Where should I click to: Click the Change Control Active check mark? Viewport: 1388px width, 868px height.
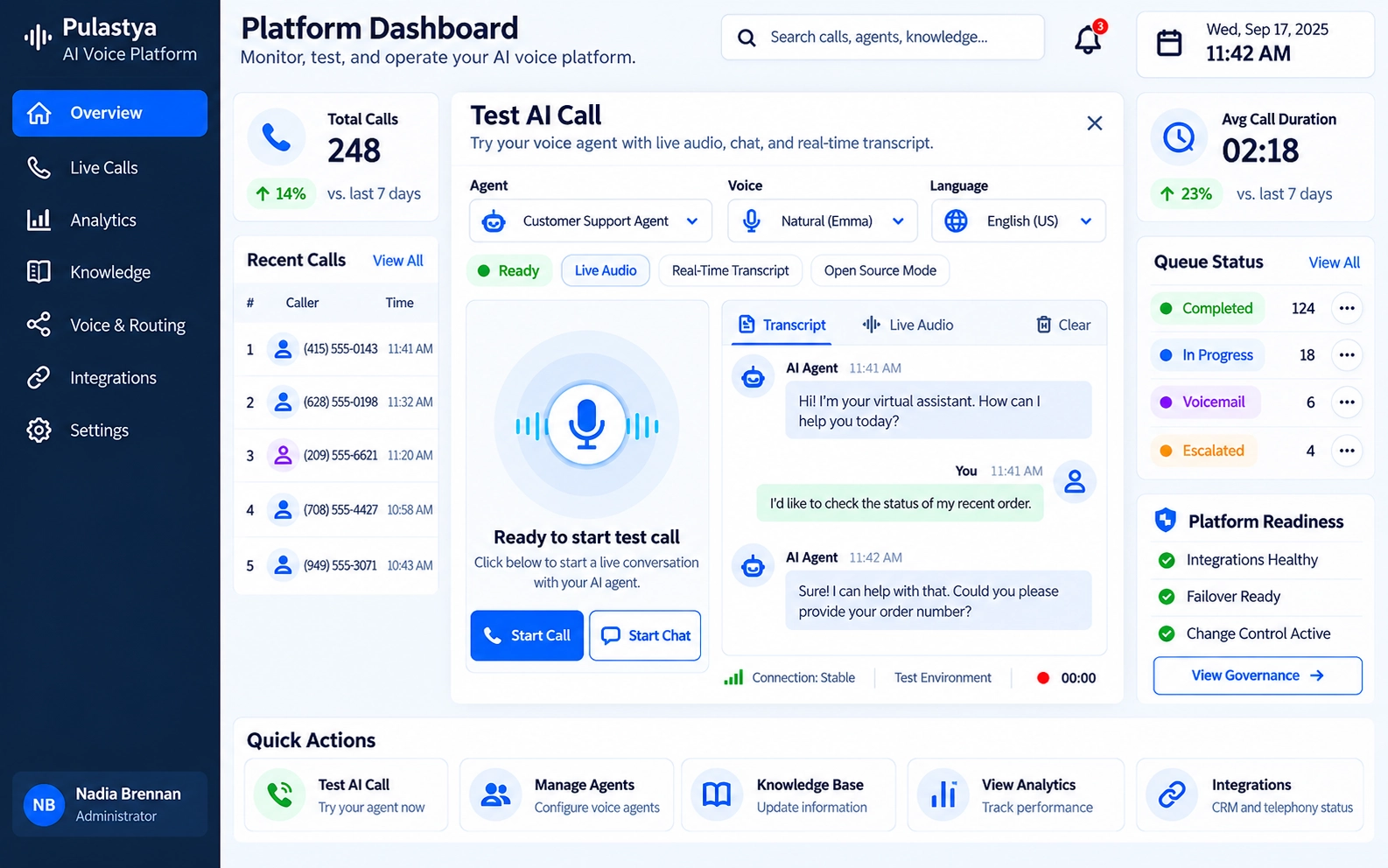[x=1167, y=633]
